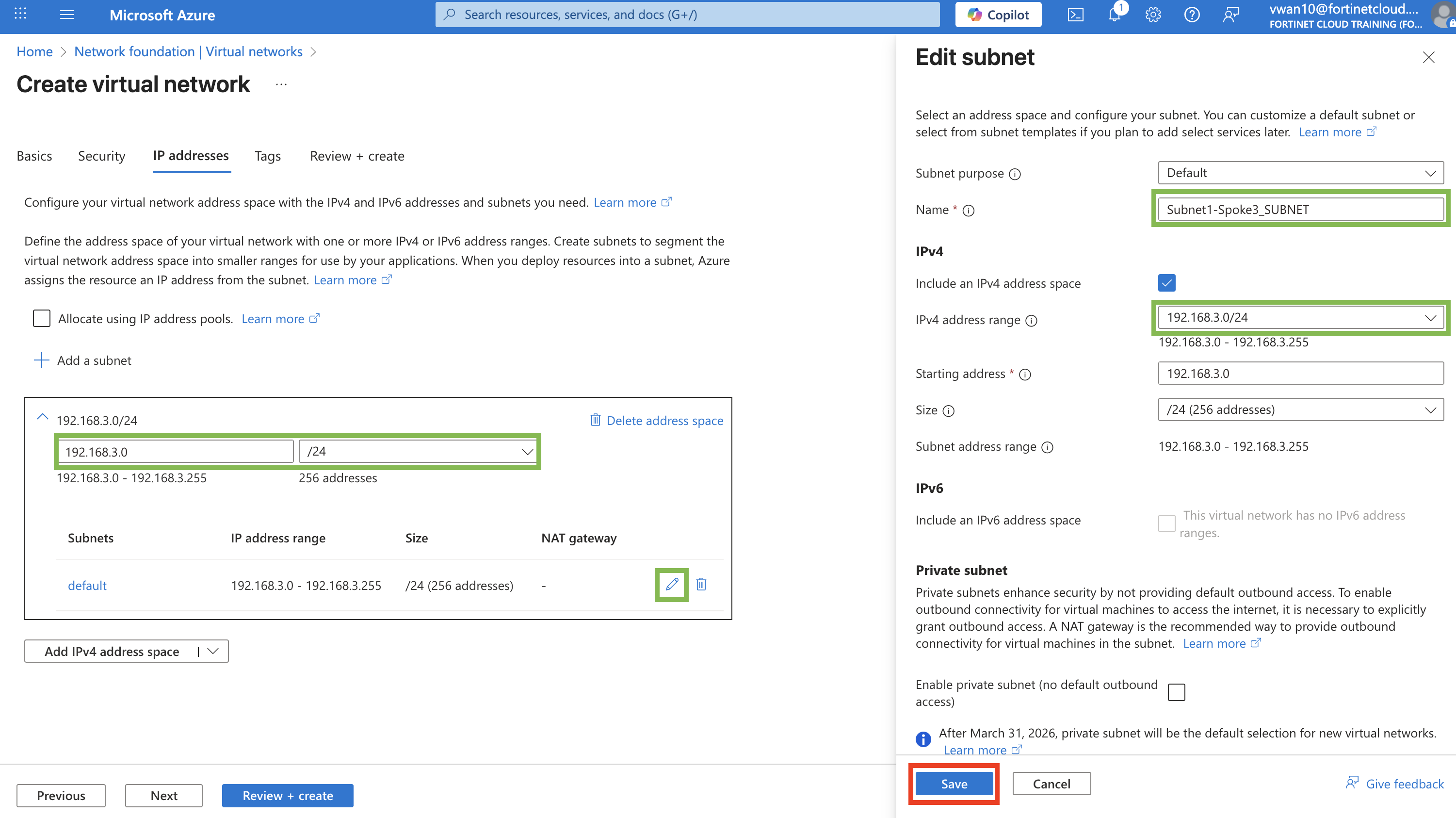This screenshot has width=1456, height=818.
Task: Click the trash icon to delete default subnet
Action: pos(701,585)
